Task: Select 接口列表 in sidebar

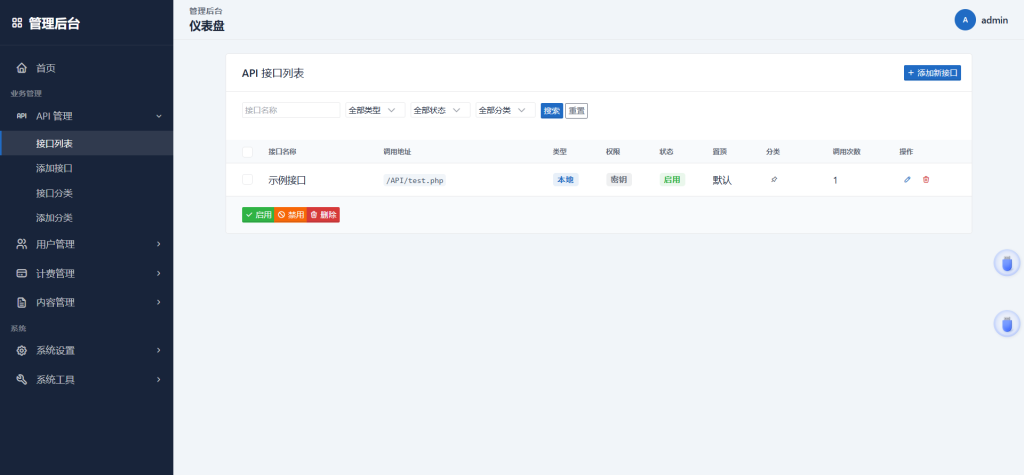Action: coord(87,143)
